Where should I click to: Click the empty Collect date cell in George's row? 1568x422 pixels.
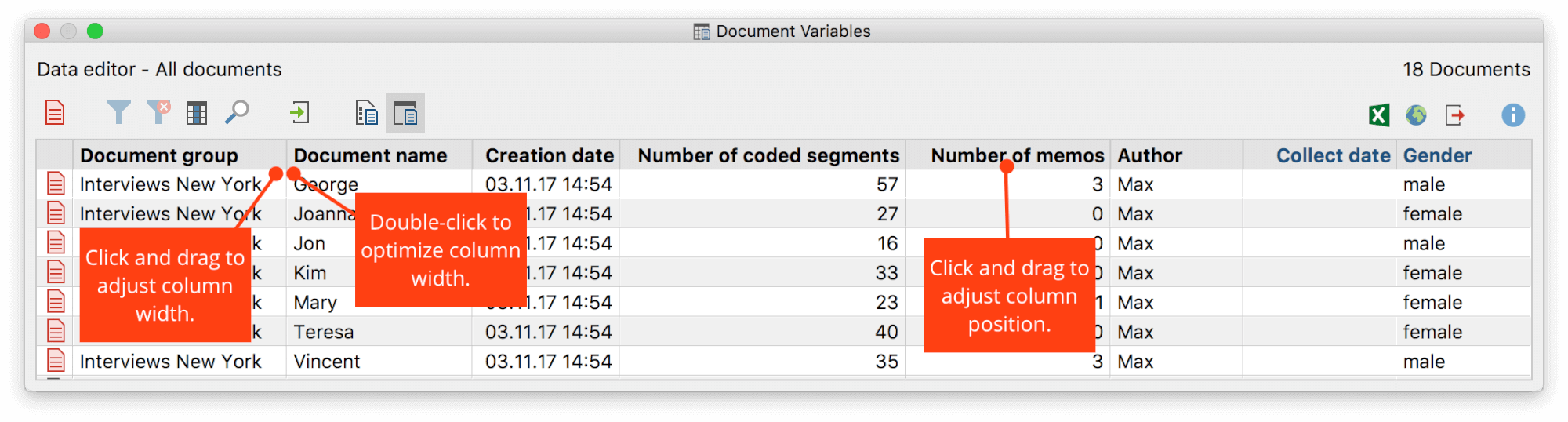(1319, 184)
